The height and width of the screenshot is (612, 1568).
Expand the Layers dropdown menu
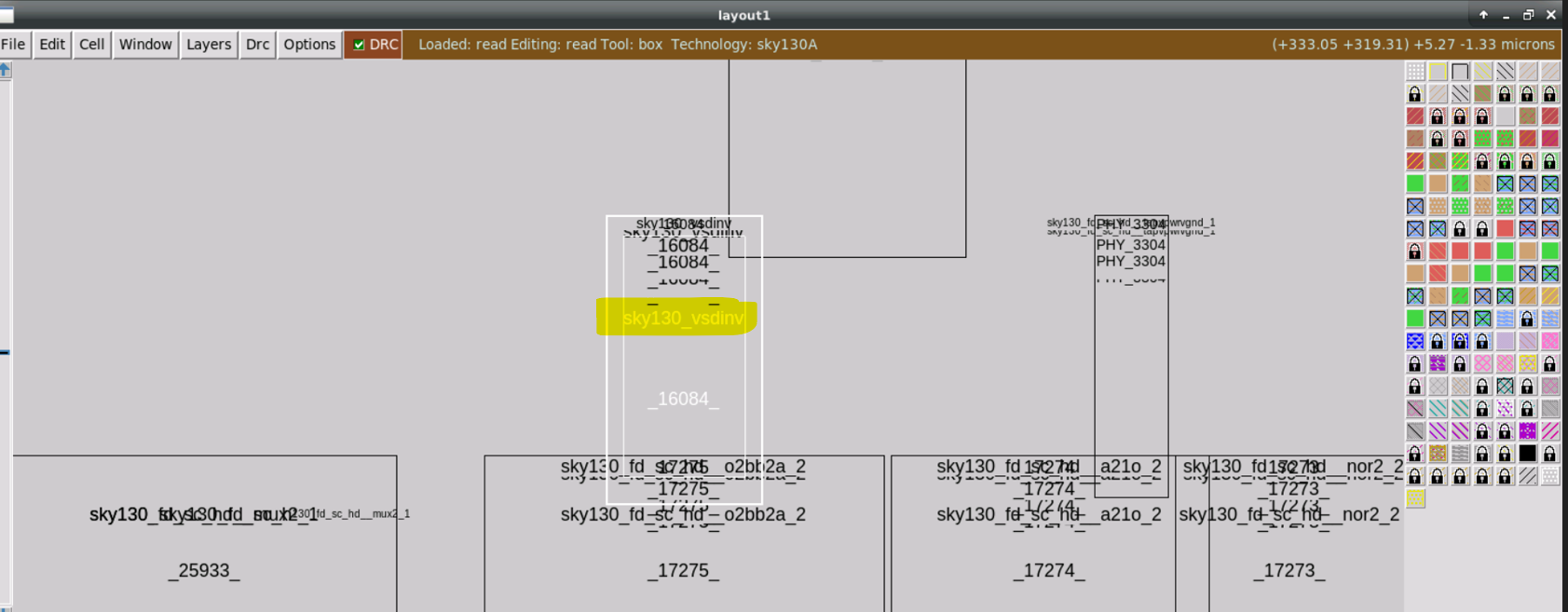click(209, 44)
